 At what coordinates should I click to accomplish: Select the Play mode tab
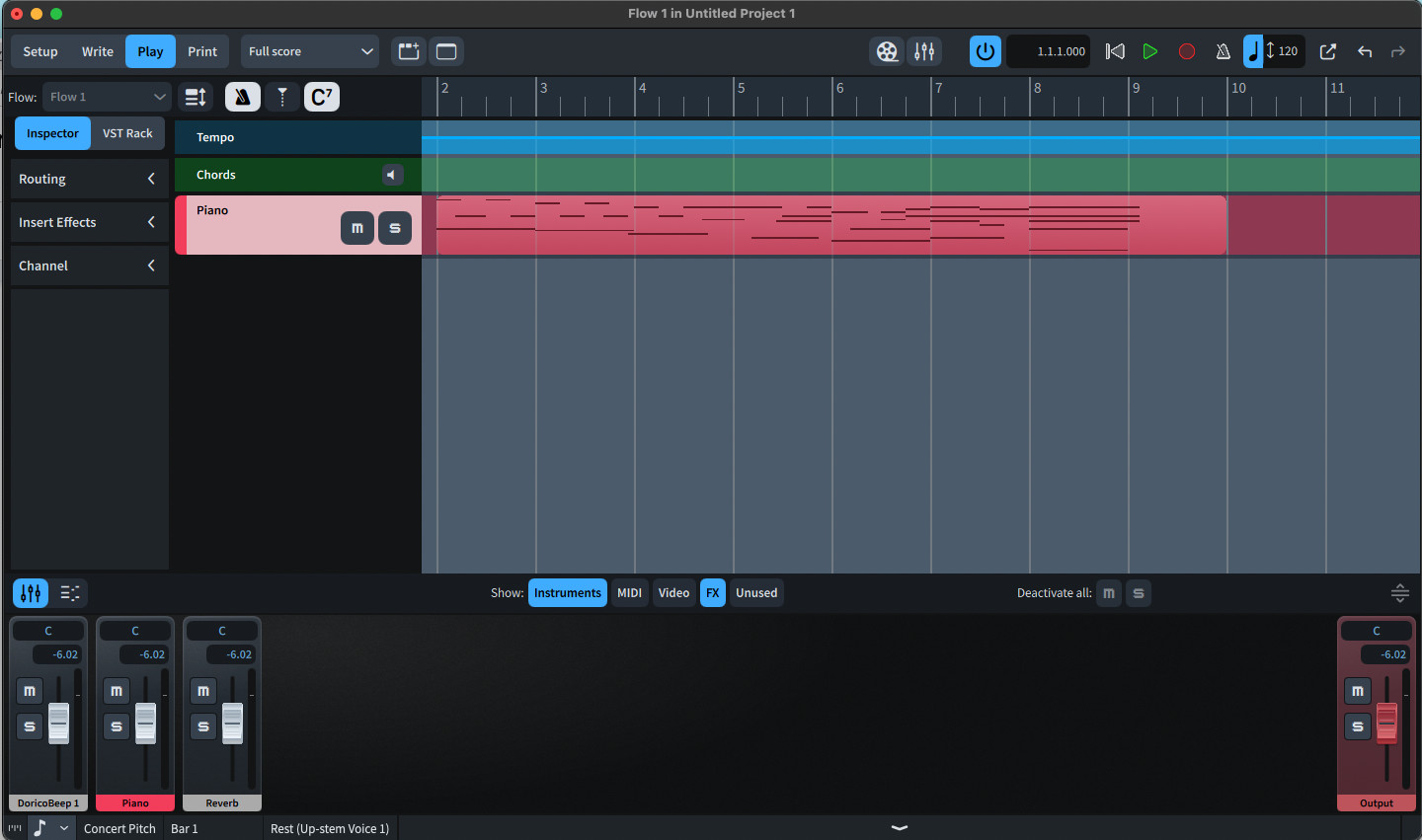pyautogui.click(x=150, y=51)
